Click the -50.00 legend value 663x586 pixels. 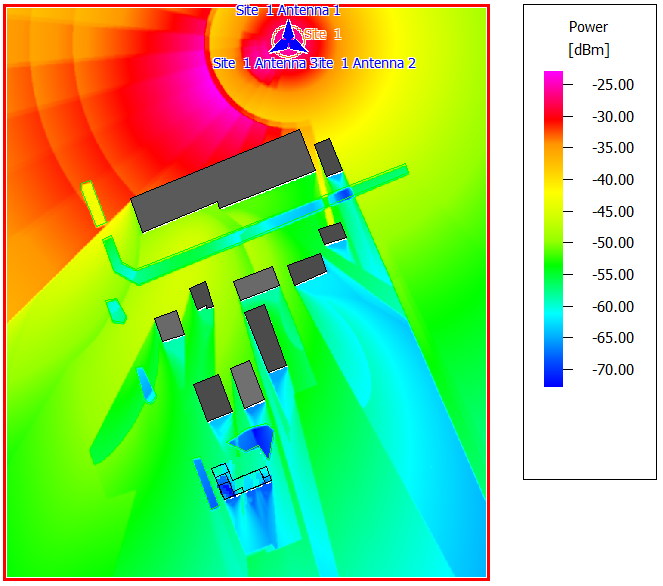click(613, 243)
